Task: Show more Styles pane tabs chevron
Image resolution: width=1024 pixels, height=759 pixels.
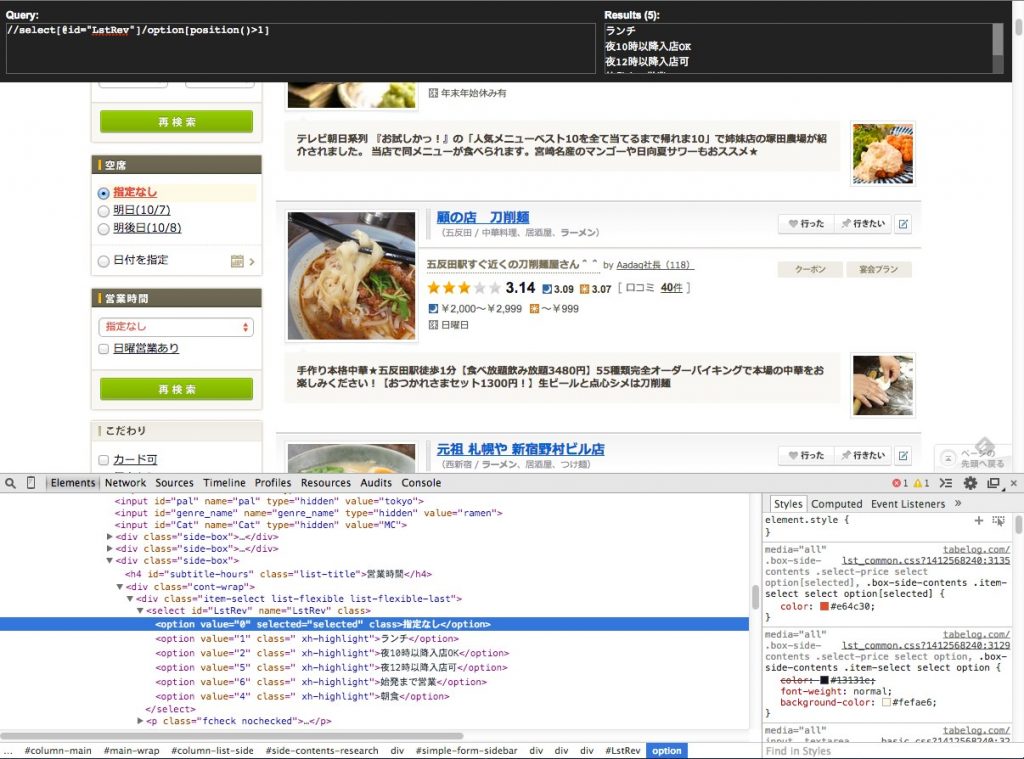Action: pyautogui.click(x=958, y=503)
